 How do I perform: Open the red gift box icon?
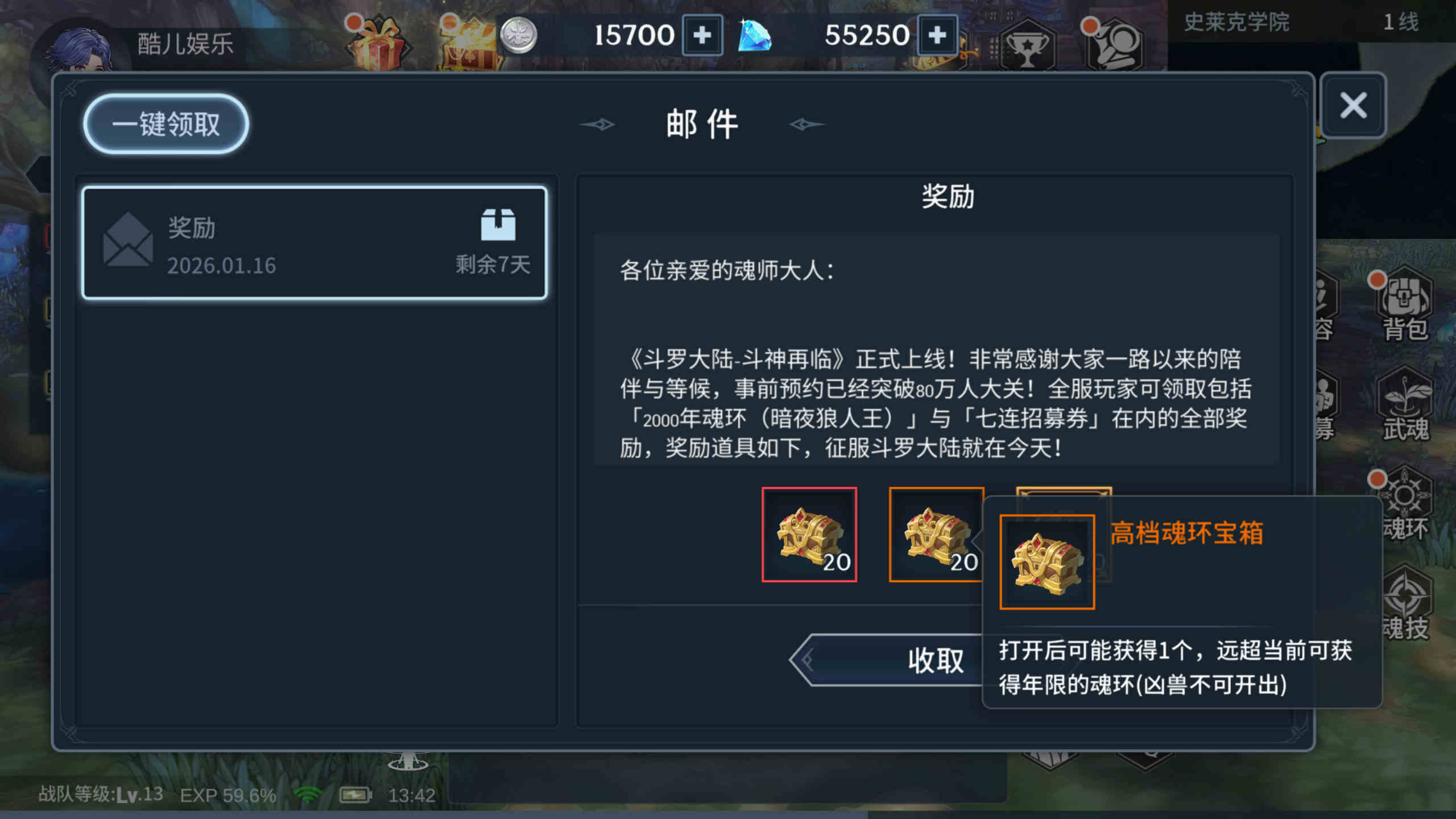(378, 44)
